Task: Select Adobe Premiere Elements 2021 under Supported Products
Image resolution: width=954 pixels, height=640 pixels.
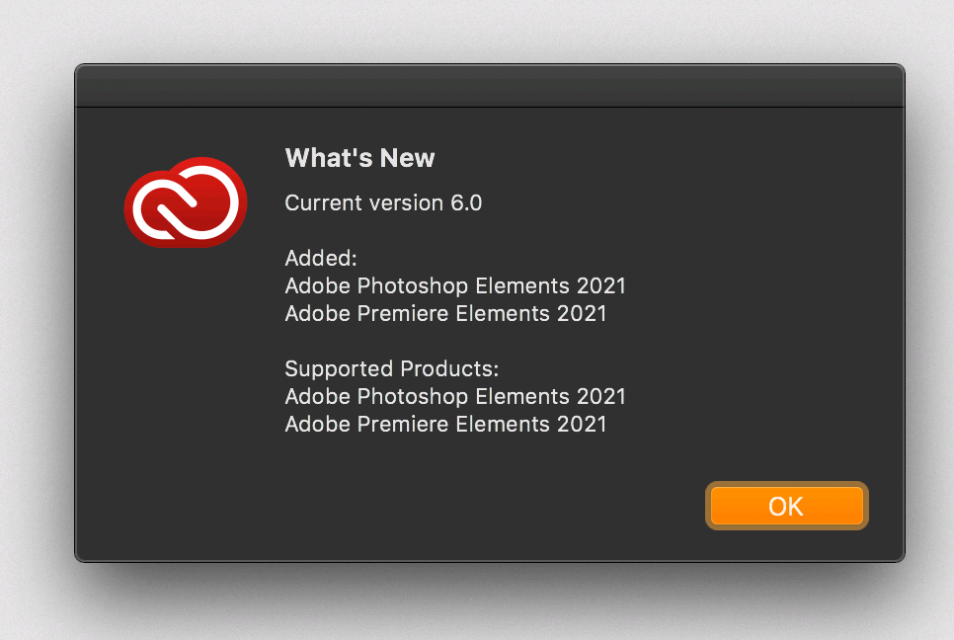Action: click(446, 425)
